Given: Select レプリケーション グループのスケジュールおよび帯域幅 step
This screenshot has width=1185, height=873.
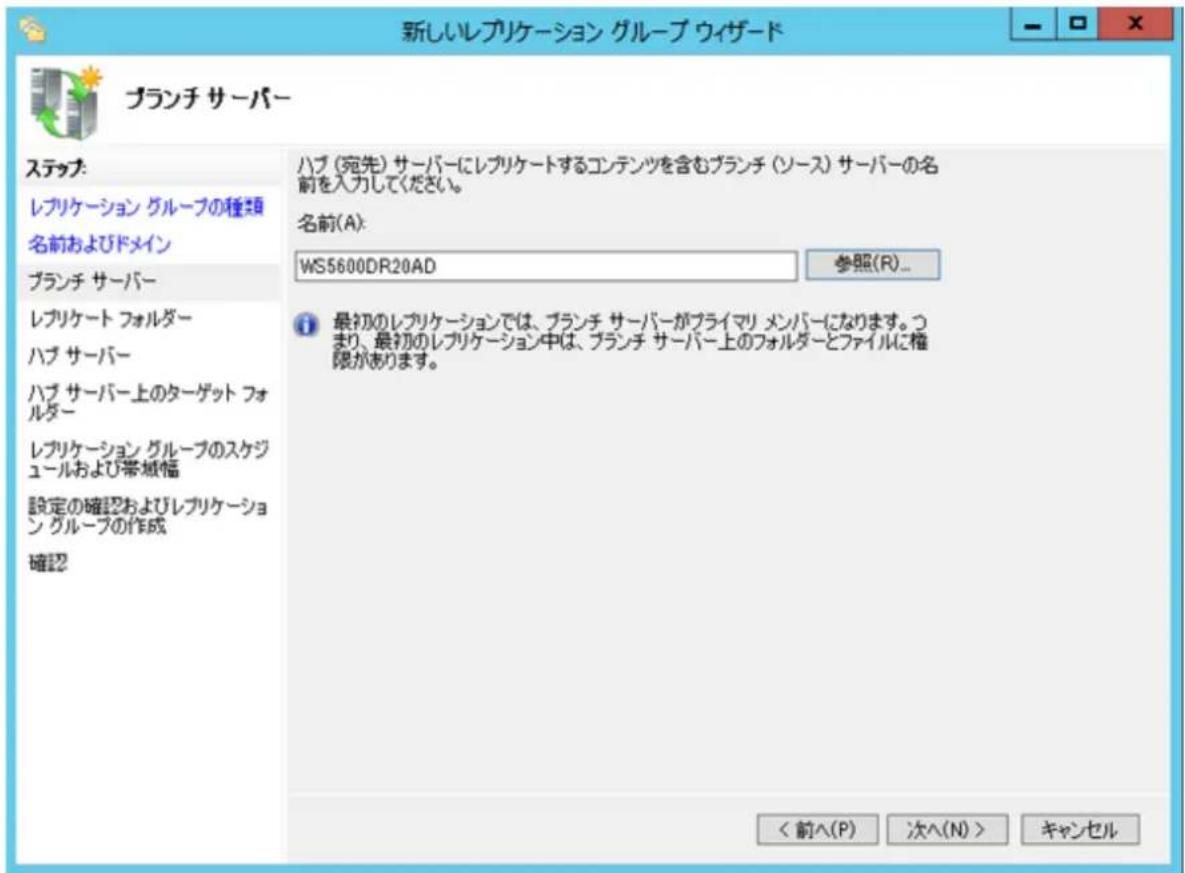Looking at the screenshot, I should (x=148, y=459).
